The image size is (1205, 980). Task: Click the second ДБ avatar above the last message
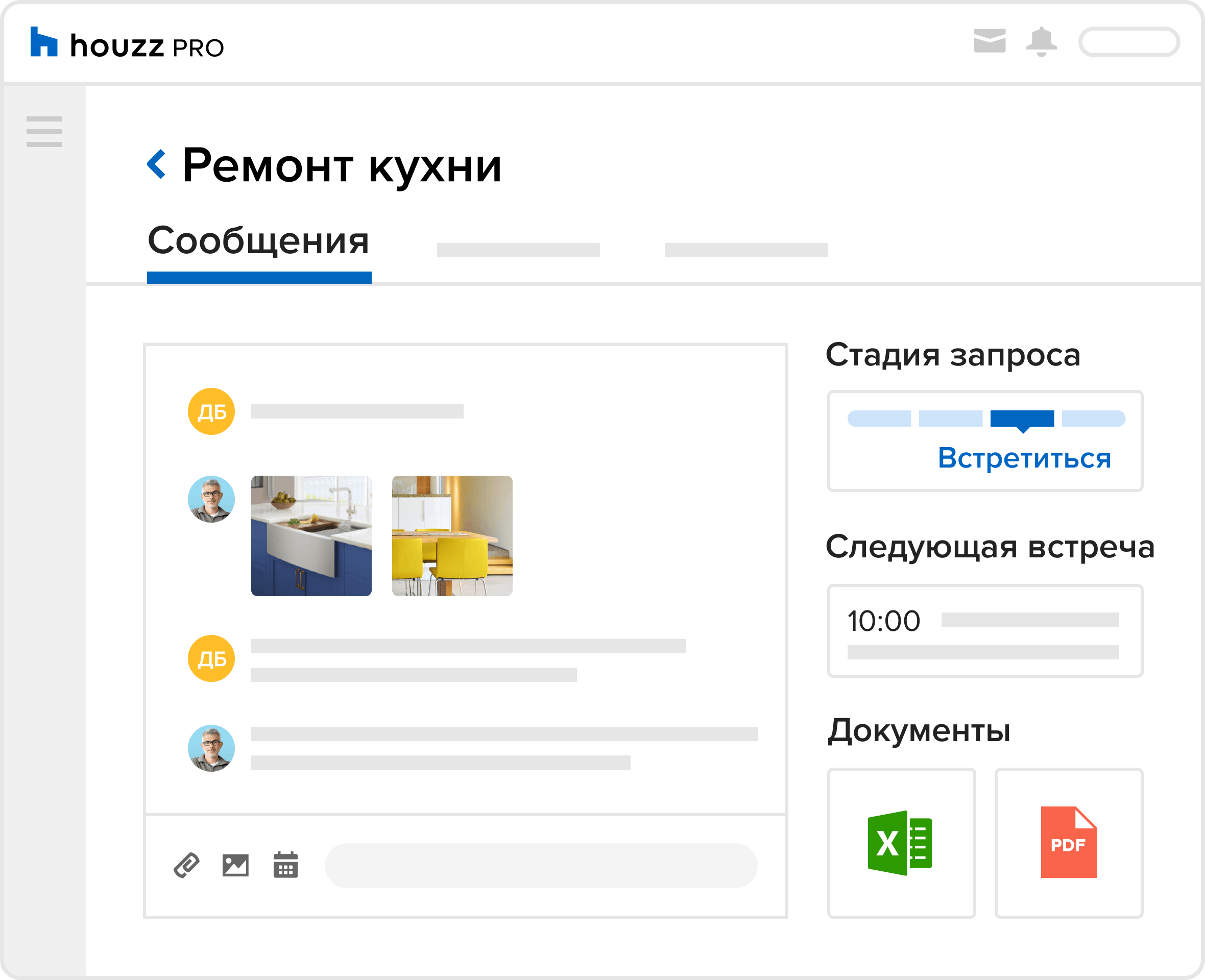click(x=211, y=658)
